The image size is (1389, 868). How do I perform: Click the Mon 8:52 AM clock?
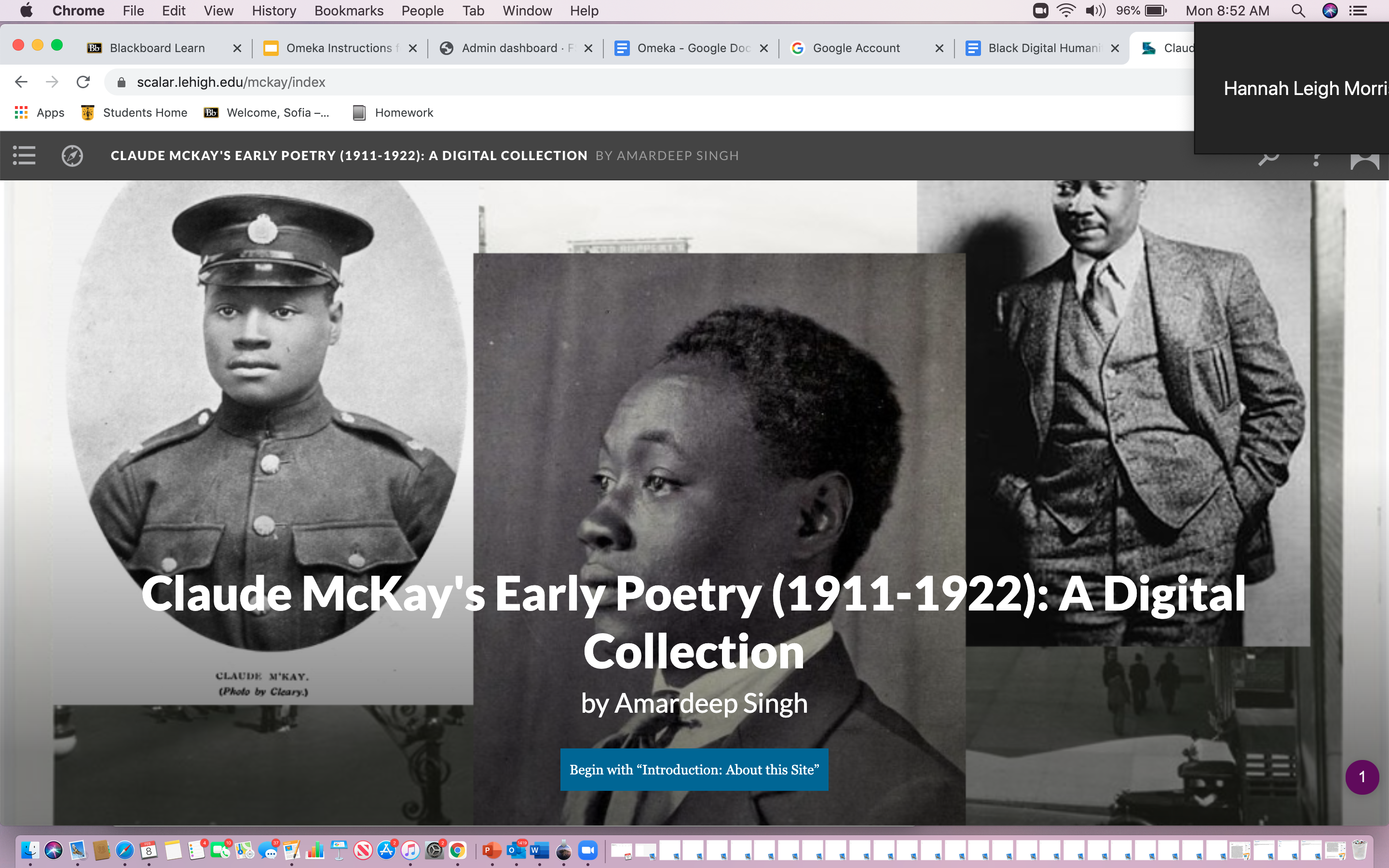1227,10
